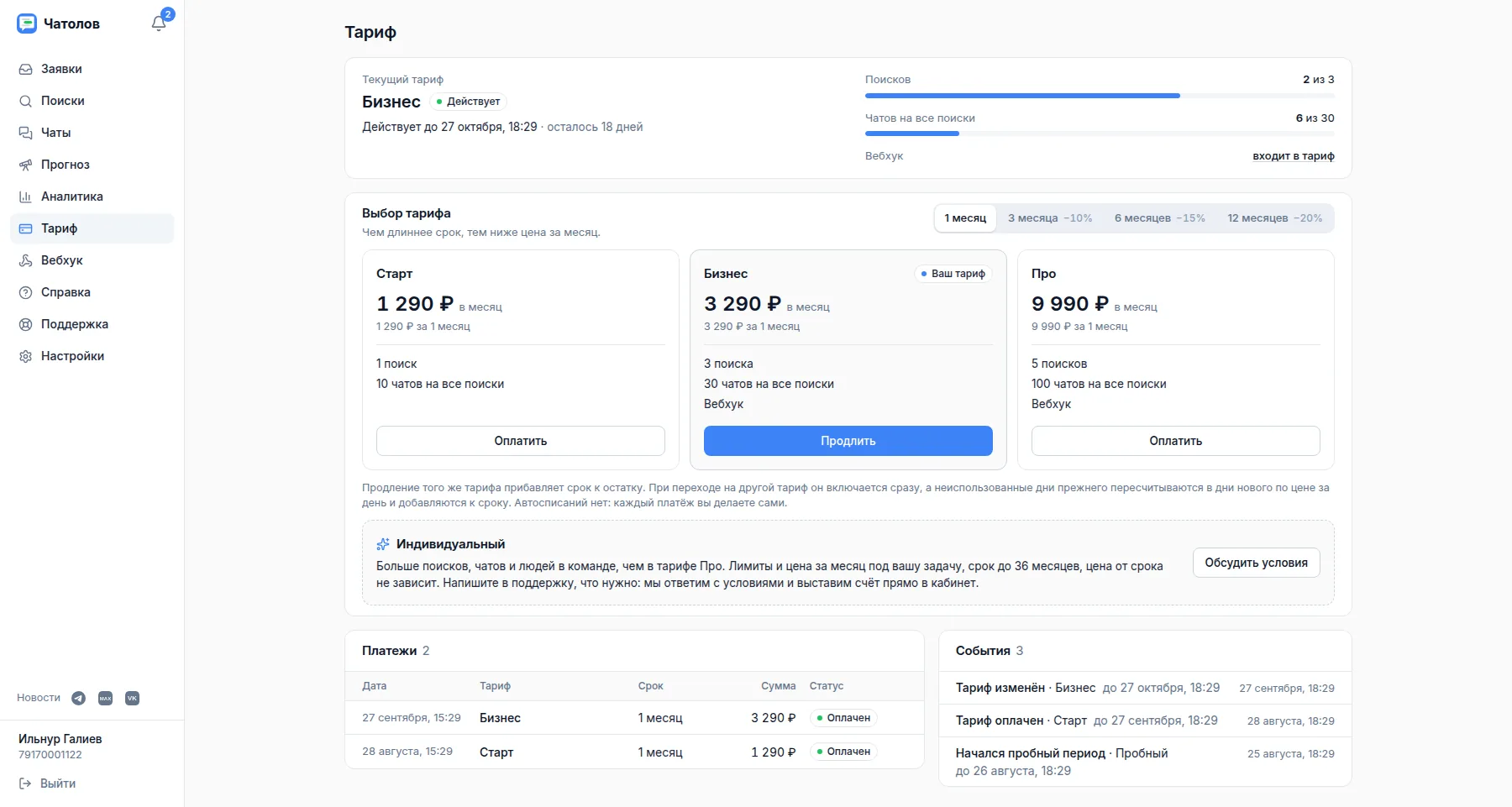Click 27 сентября, 15:29 payment date
The width and height of the screenshot is (1512, 807).
412,718
